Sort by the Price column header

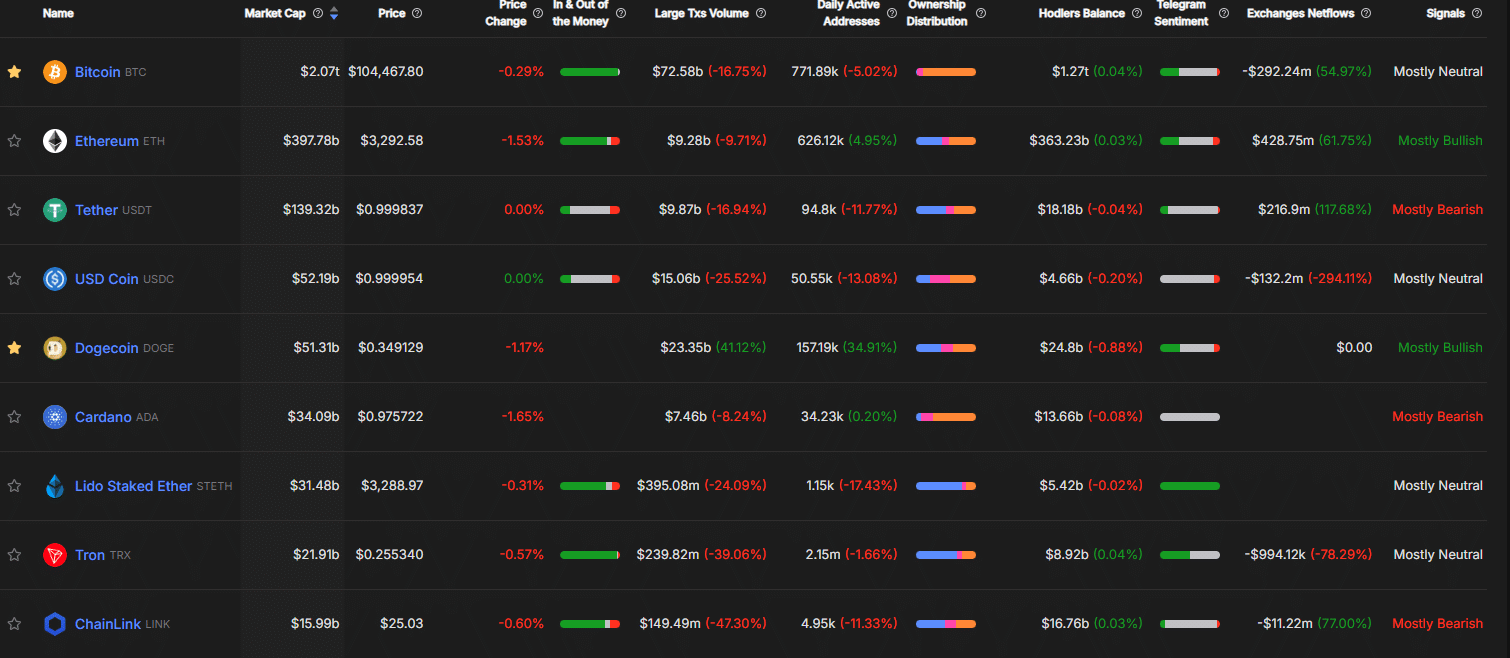pyautogui.click(x=392, y=14)
